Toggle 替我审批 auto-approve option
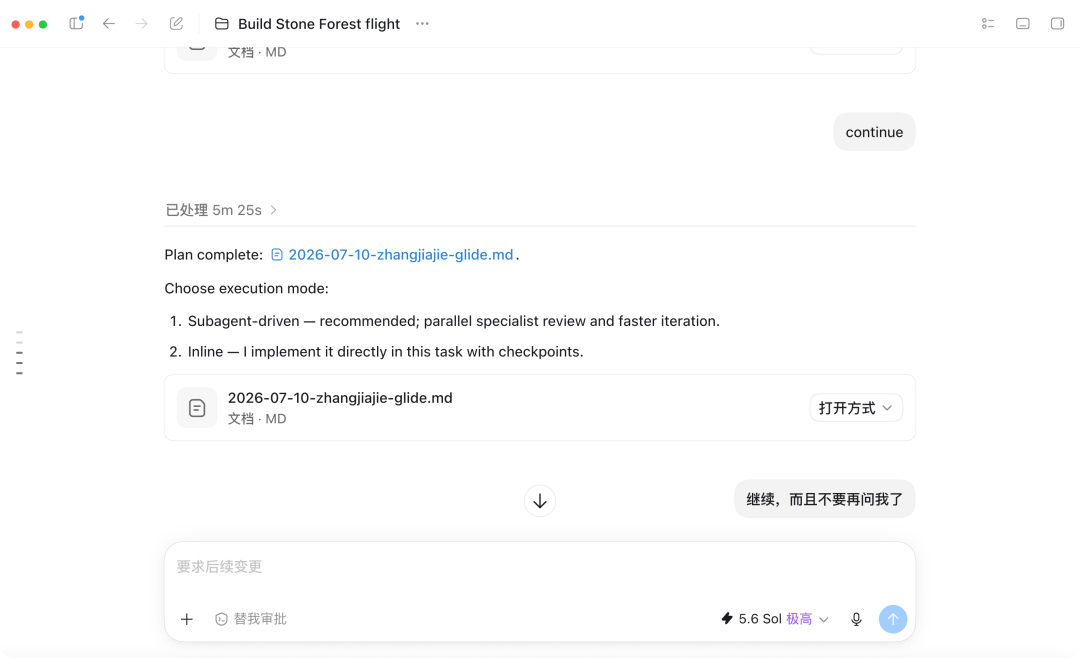The image size is (1080, 658). pos(251,619)
